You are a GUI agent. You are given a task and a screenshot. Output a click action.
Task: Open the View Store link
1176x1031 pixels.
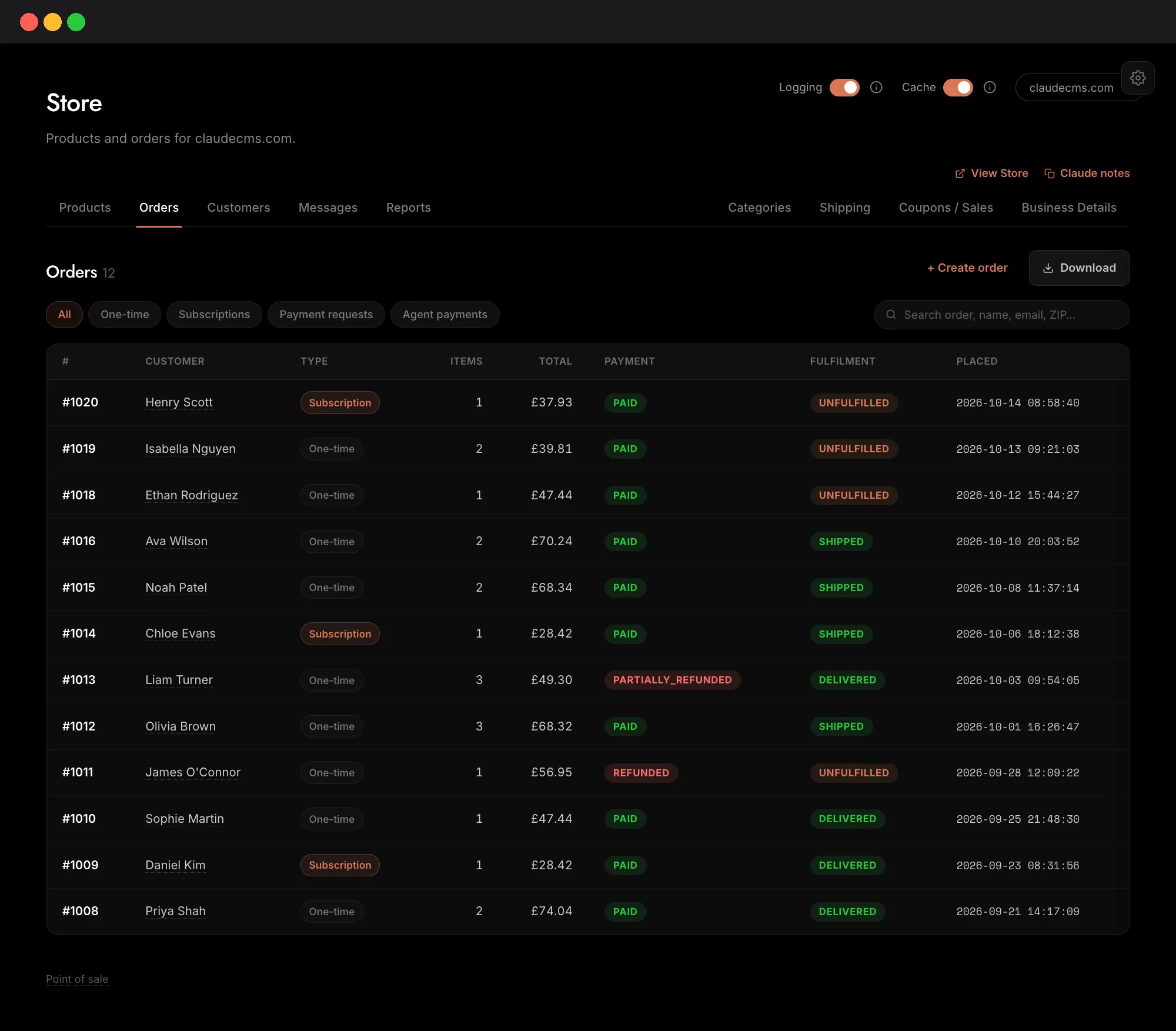pos(991,173)
